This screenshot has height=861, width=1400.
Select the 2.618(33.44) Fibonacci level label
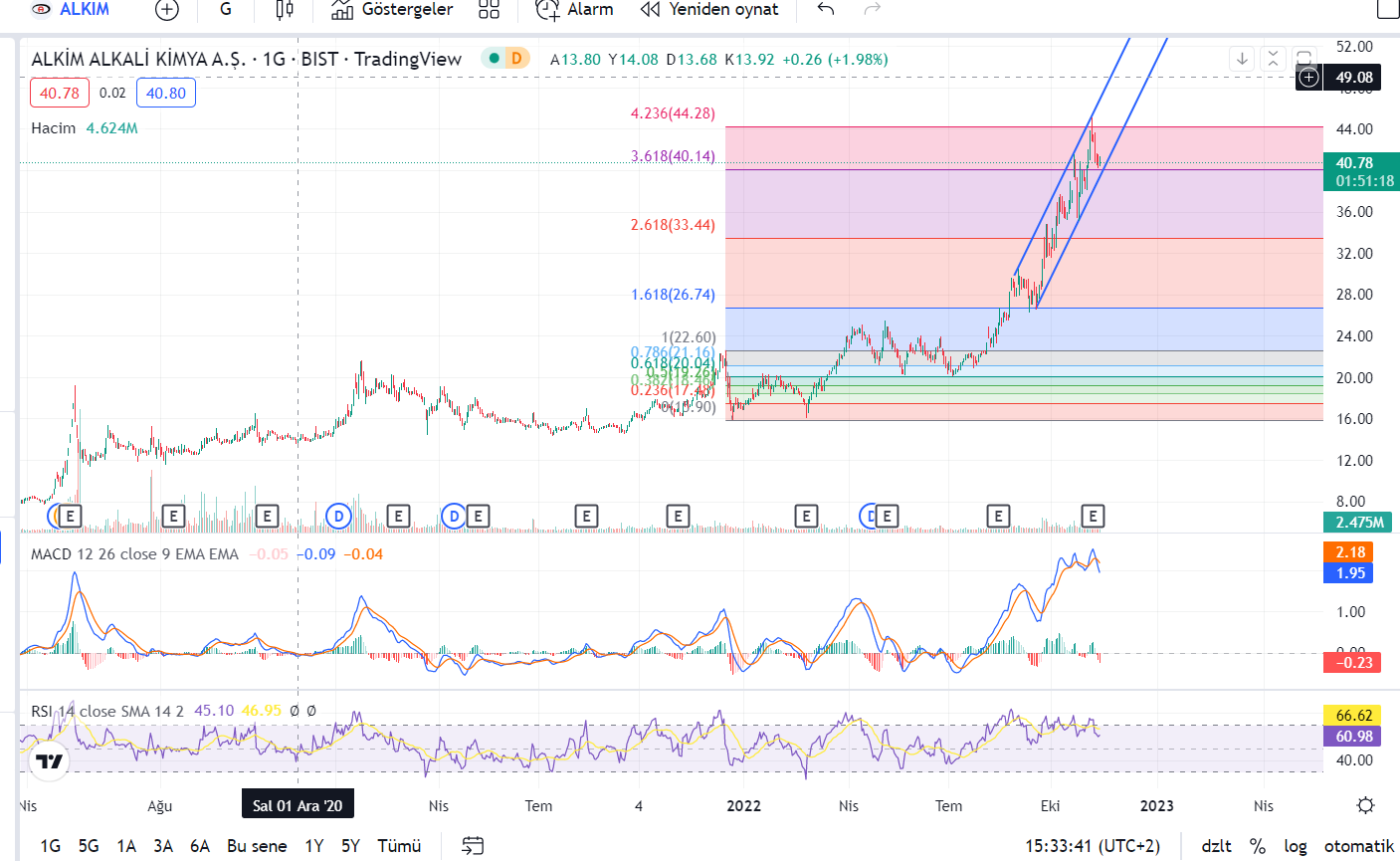(x=673, y=225)
